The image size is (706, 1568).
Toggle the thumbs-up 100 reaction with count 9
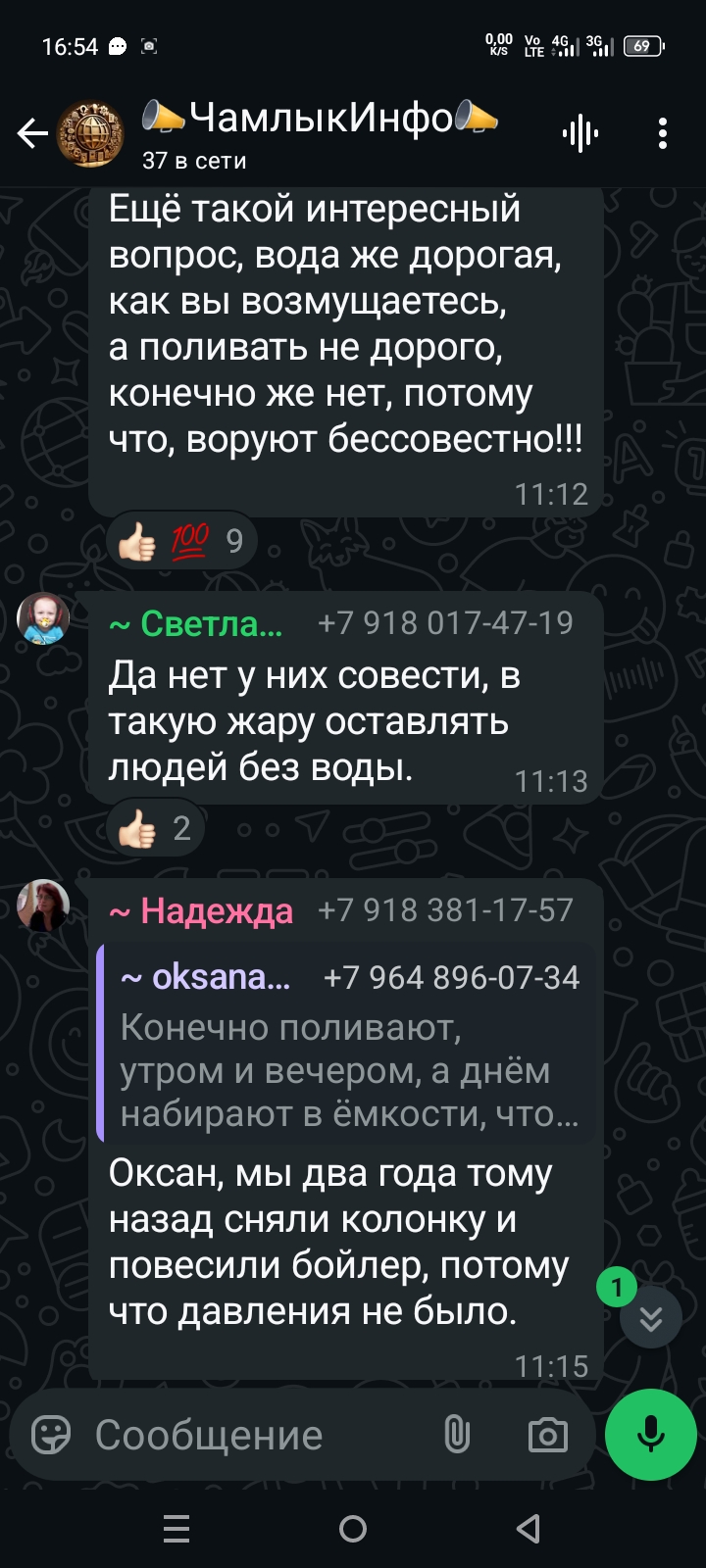click(x=180, y=540)
